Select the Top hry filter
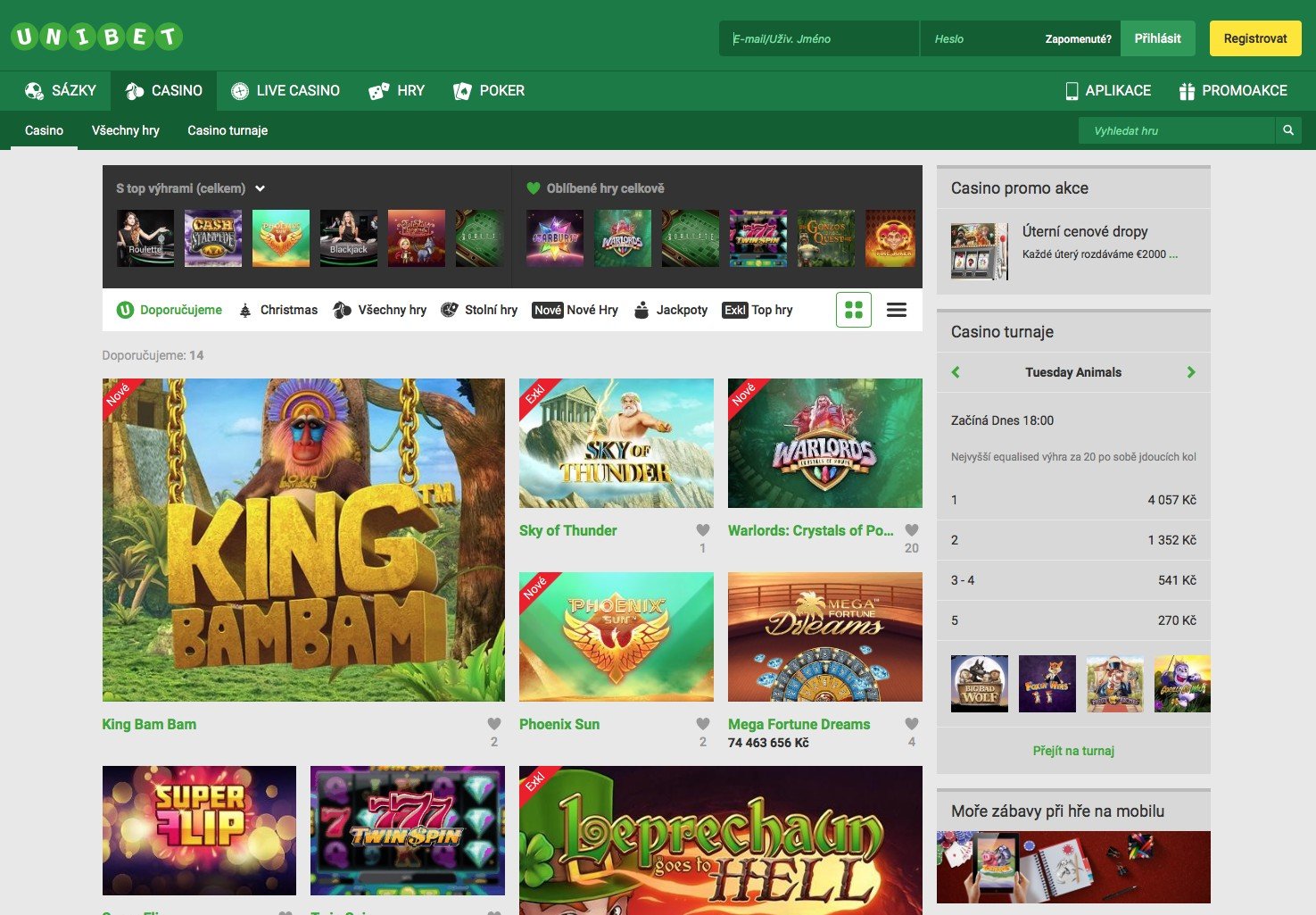This screenshot has width=1316, height=915. (757, 310)
